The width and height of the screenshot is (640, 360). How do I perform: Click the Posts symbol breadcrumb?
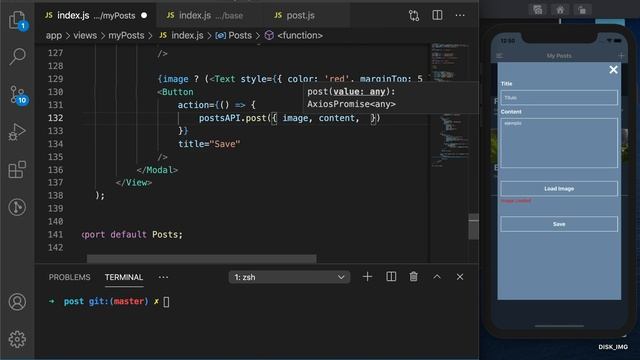click(234, 36)
